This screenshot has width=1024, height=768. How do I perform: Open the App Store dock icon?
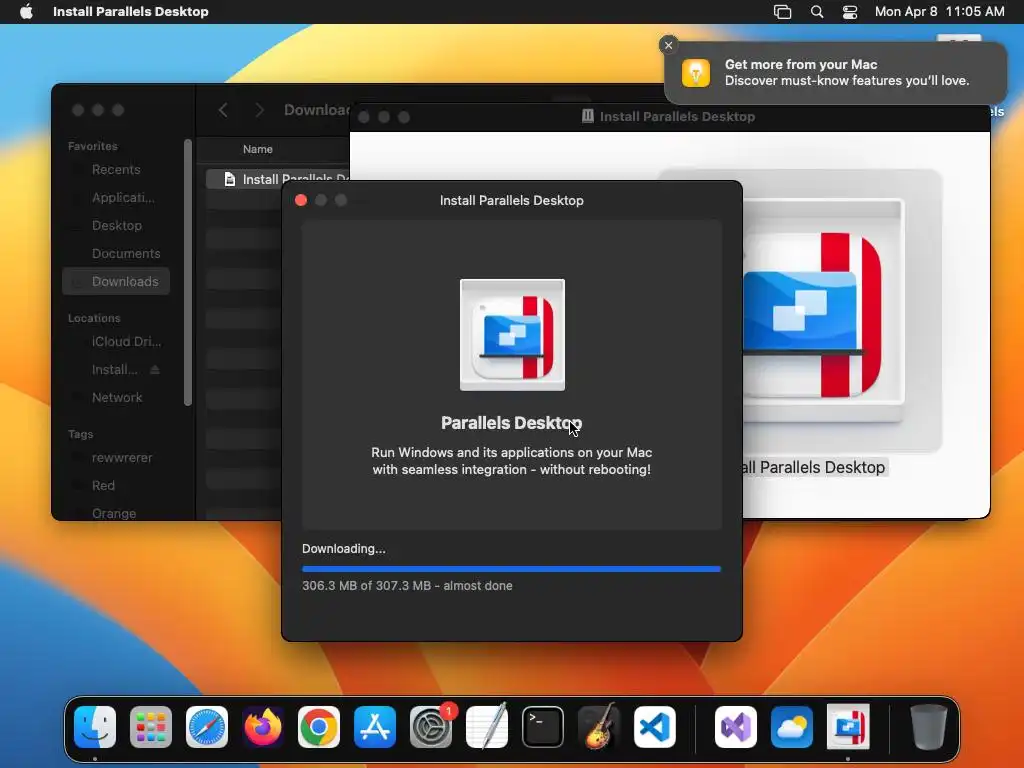[375, 727]
